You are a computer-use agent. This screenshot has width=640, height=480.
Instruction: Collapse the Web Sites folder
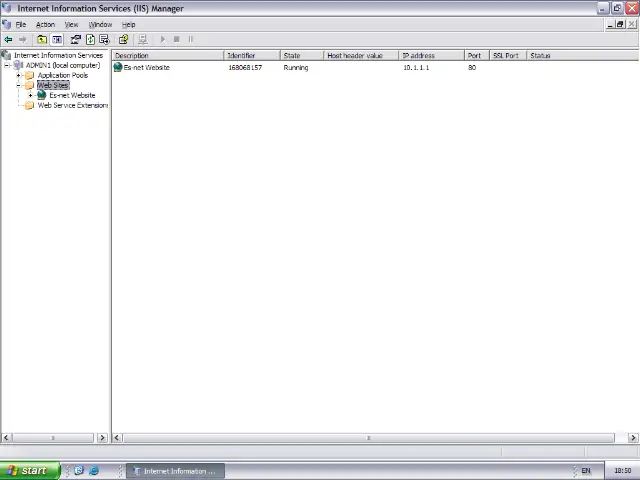click(x=18, y=85)
